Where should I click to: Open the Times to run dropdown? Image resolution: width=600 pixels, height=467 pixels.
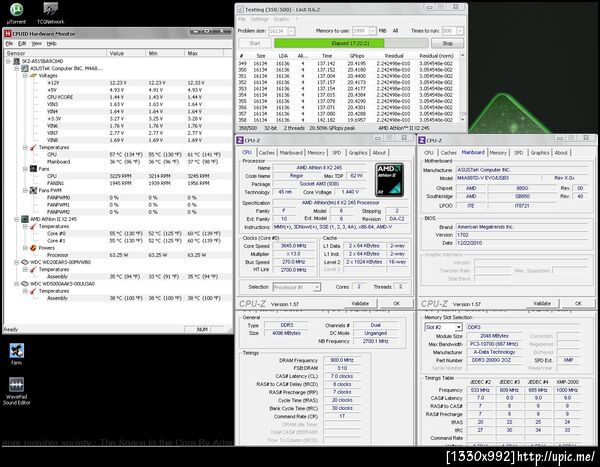point(460,31)
